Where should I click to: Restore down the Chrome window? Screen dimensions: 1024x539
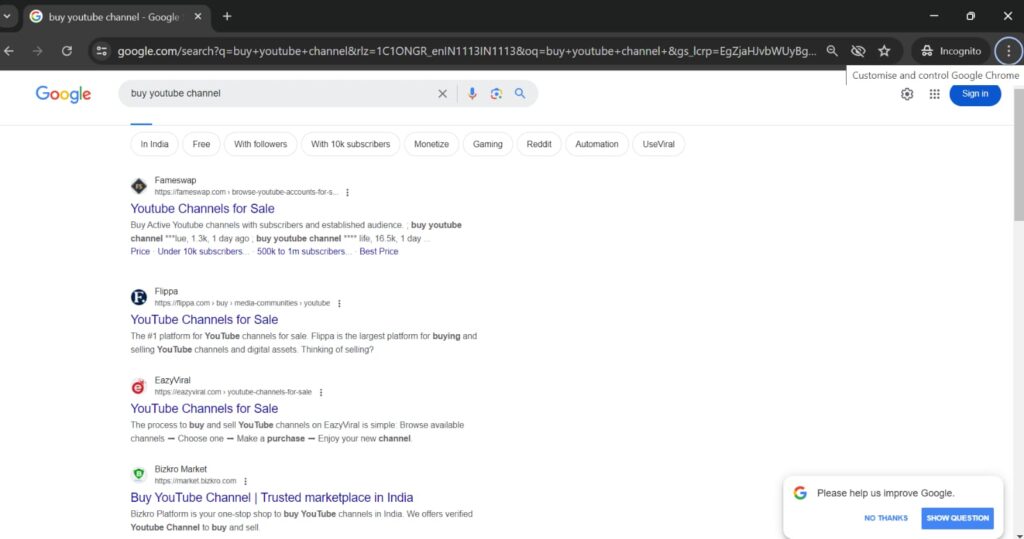(x=970, y=16)
